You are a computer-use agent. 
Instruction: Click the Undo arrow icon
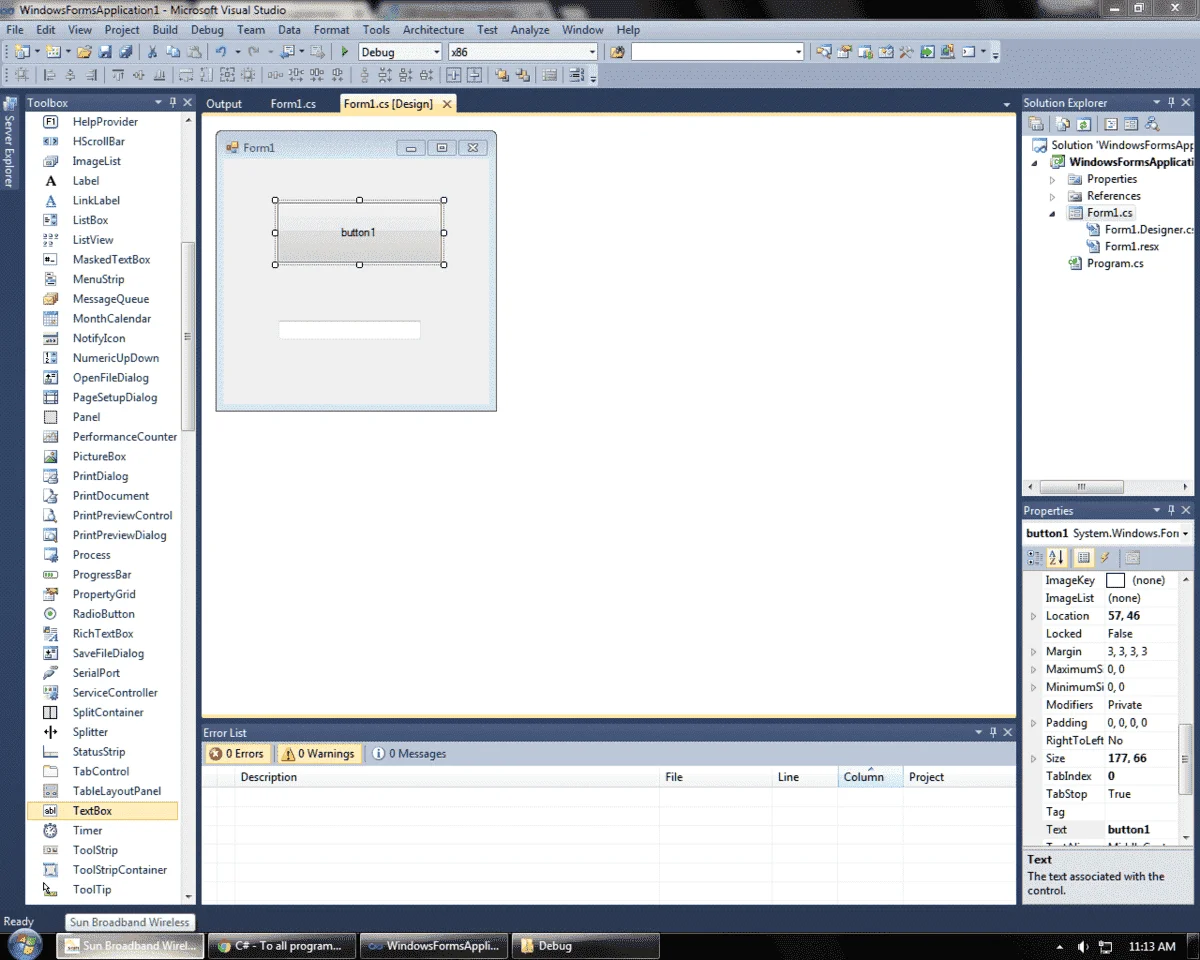pyautogui.click(x=221, y=52)
